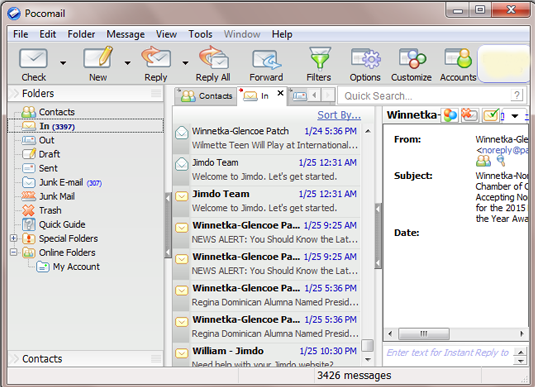Open the preview header dropdown arrow

click(515, 116)
